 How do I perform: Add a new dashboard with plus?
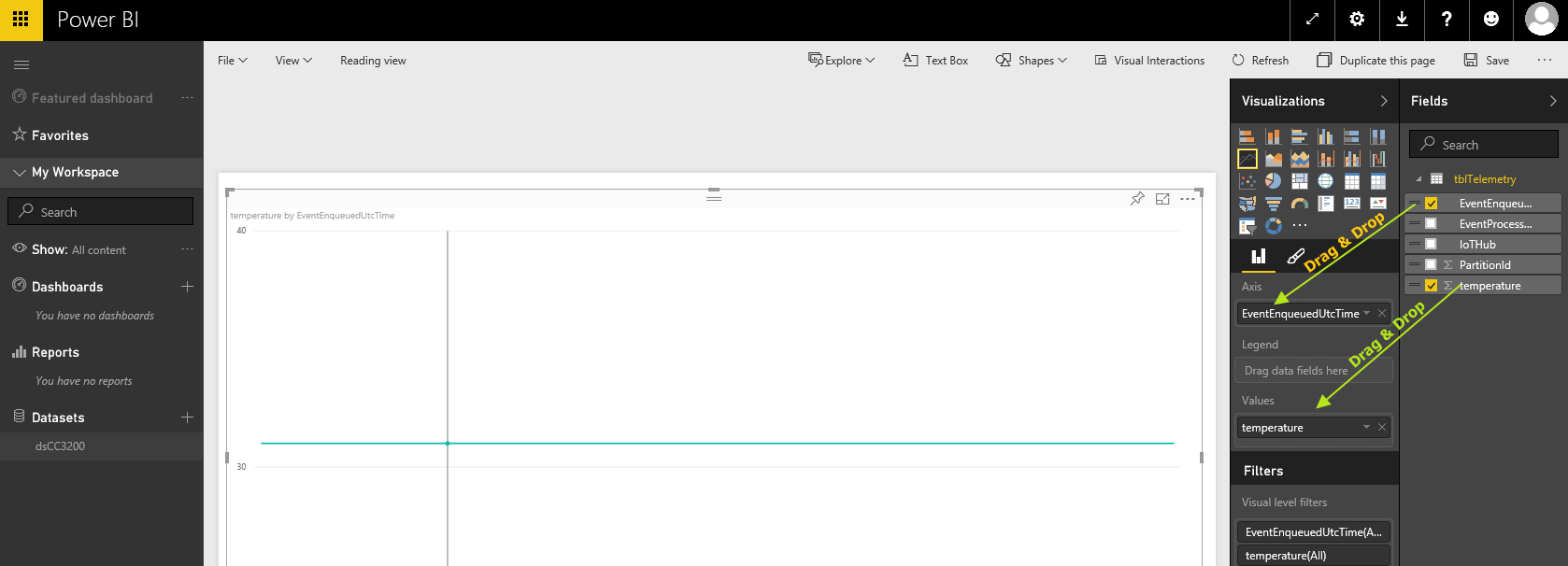point(187,287)
